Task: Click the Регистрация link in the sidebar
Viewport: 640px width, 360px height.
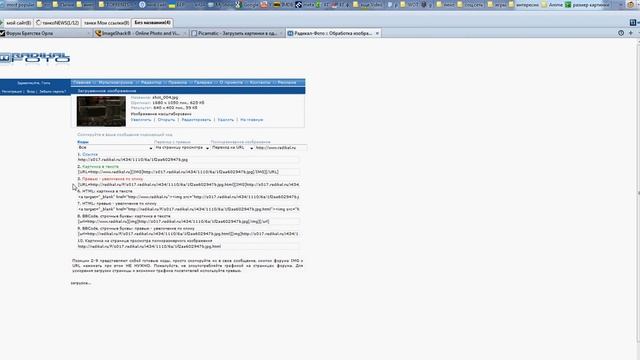Action: point(11,92)
